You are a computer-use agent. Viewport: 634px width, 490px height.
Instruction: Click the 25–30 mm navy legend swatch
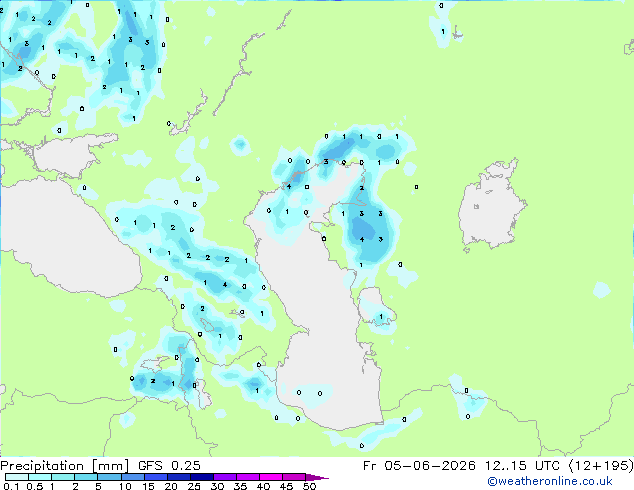point(202,477)
